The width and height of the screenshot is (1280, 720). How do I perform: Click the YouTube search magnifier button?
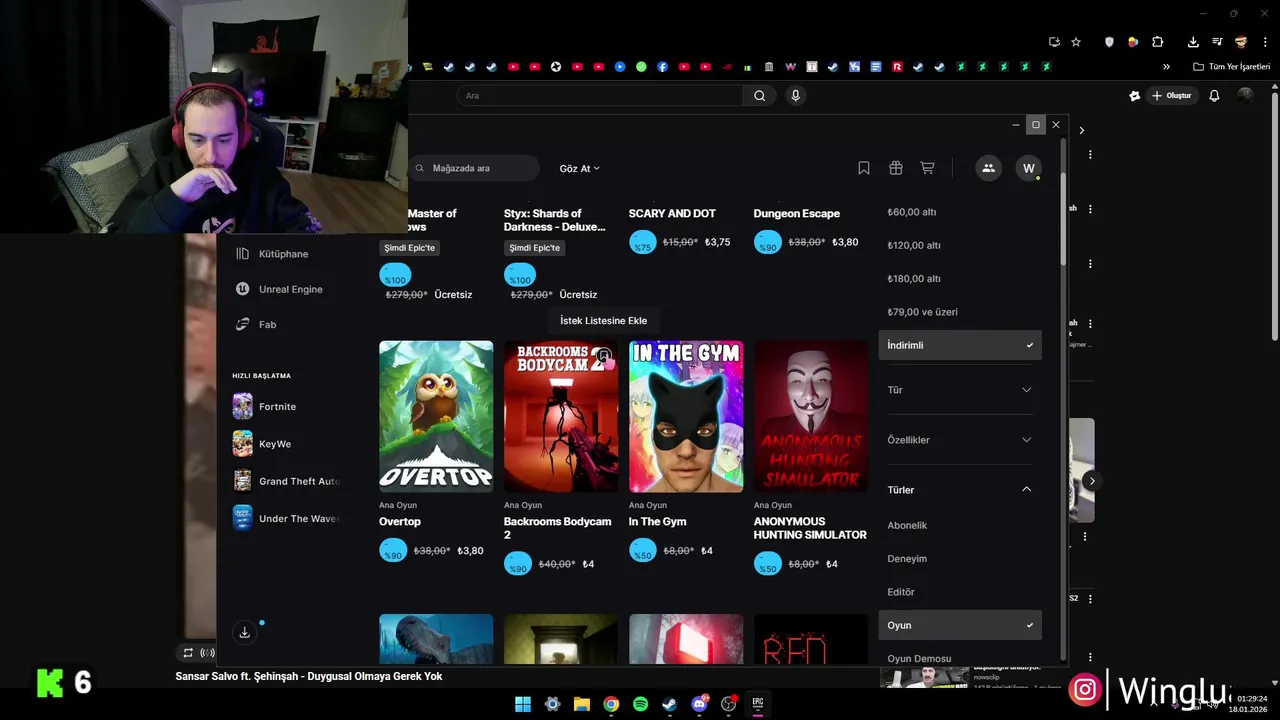(759, 96)
